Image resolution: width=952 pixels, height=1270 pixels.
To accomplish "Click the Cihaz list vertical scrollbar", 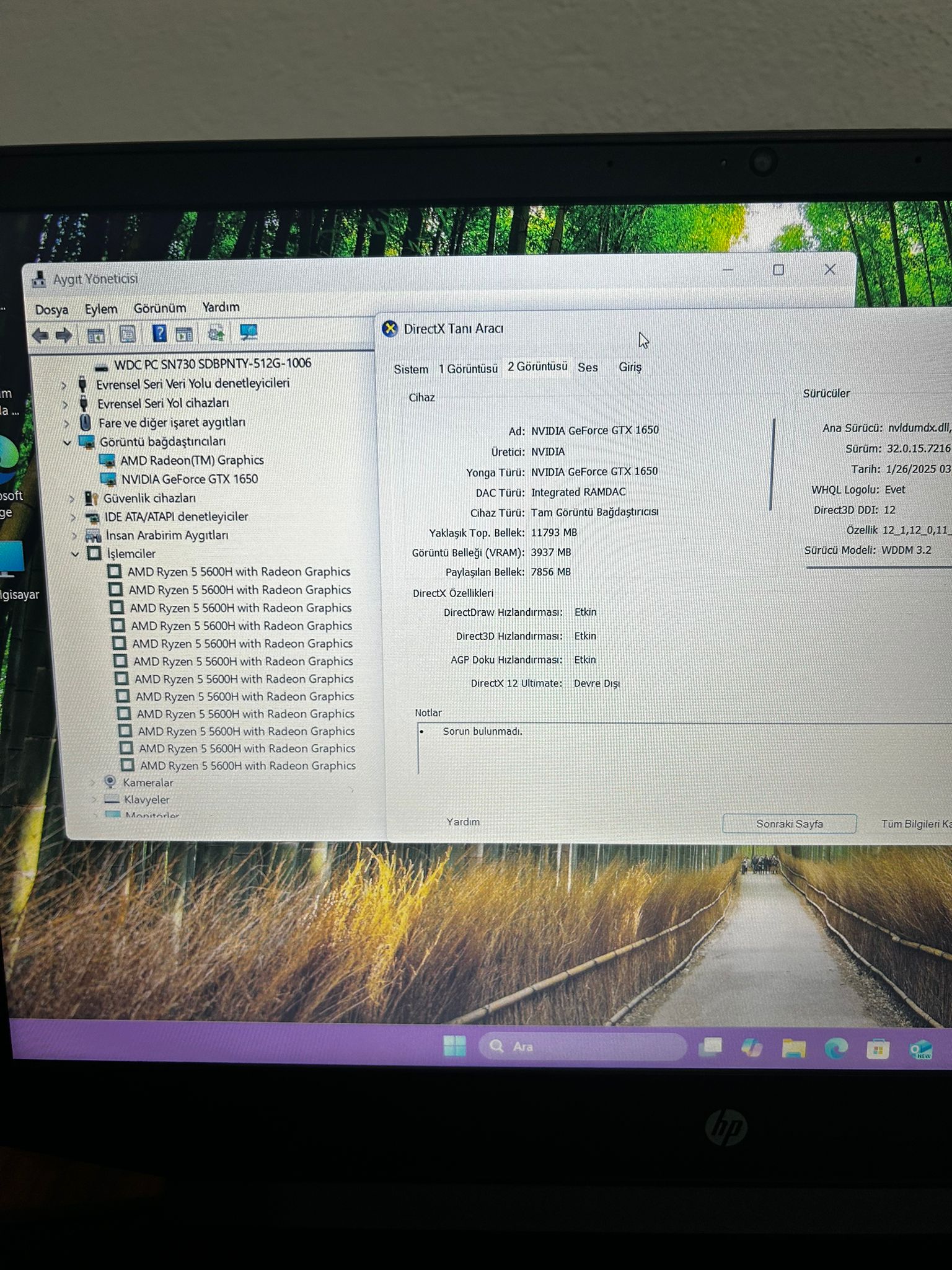I will [772, 464].
